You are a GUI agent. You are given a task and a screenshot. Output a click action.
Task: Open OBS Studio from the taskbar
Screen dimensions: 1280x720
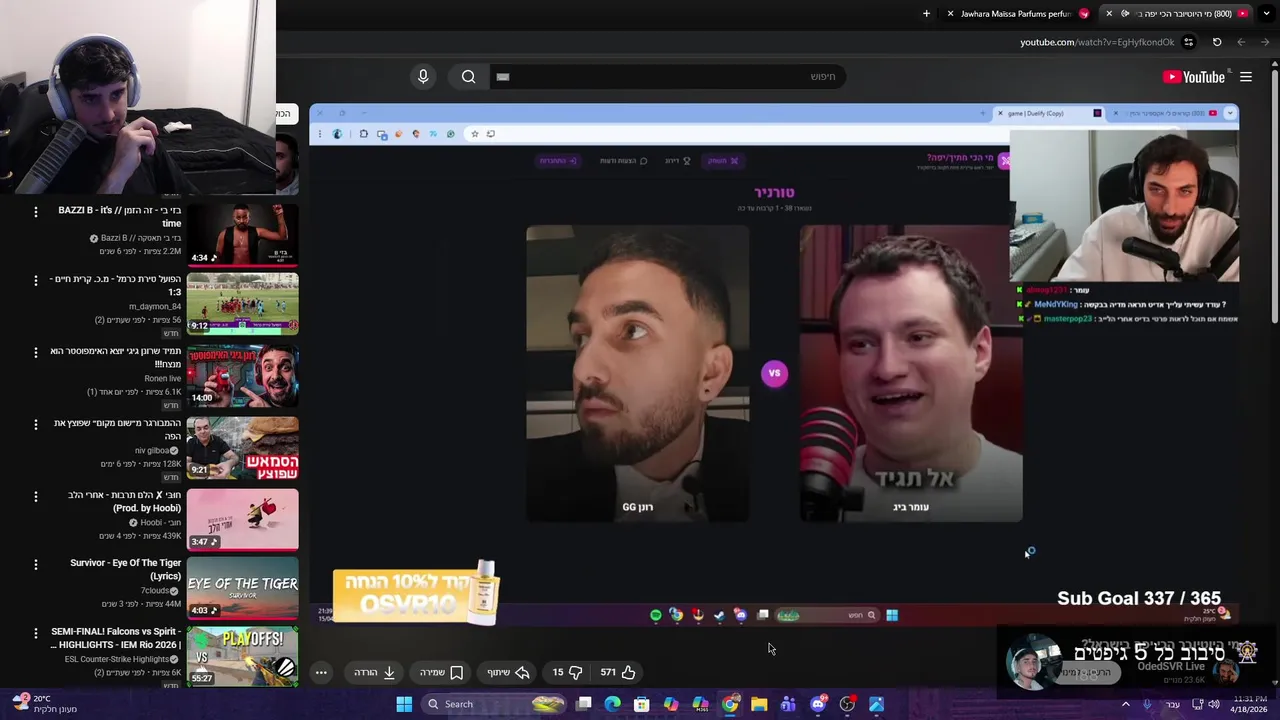tap(847, 704)
